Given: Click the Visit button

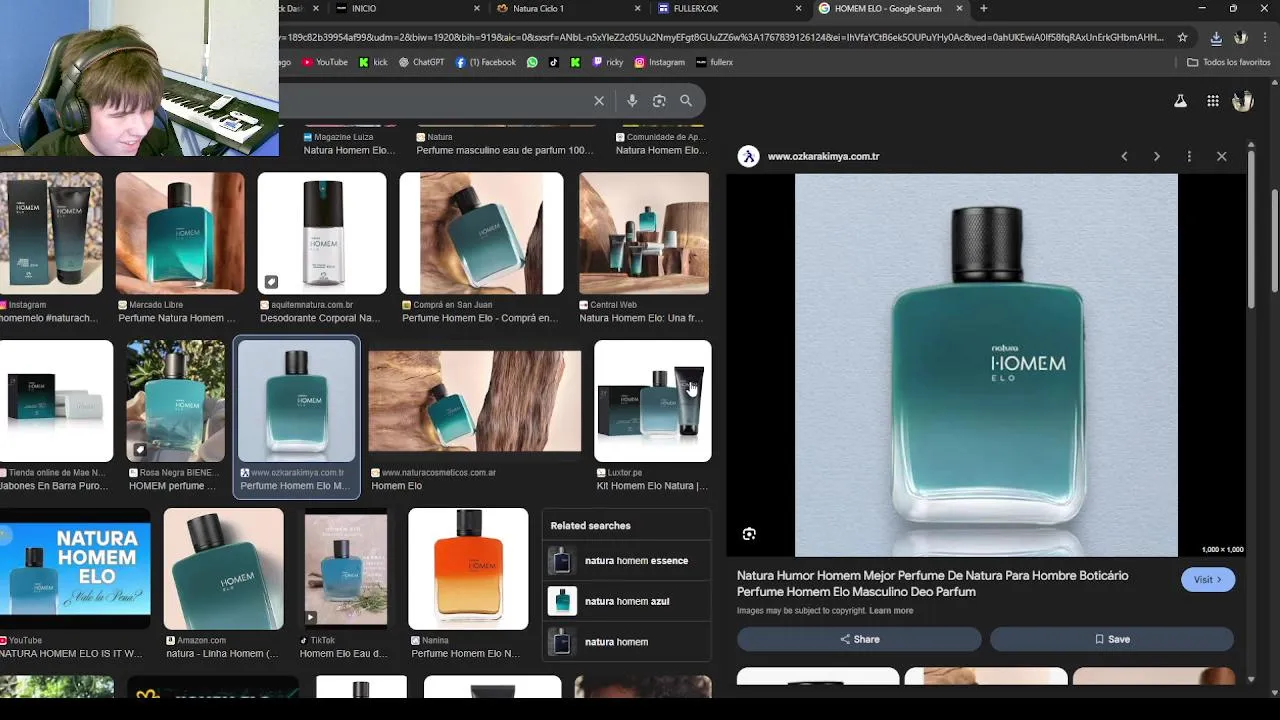Looking at the screenshot, I should (1208, 580).
